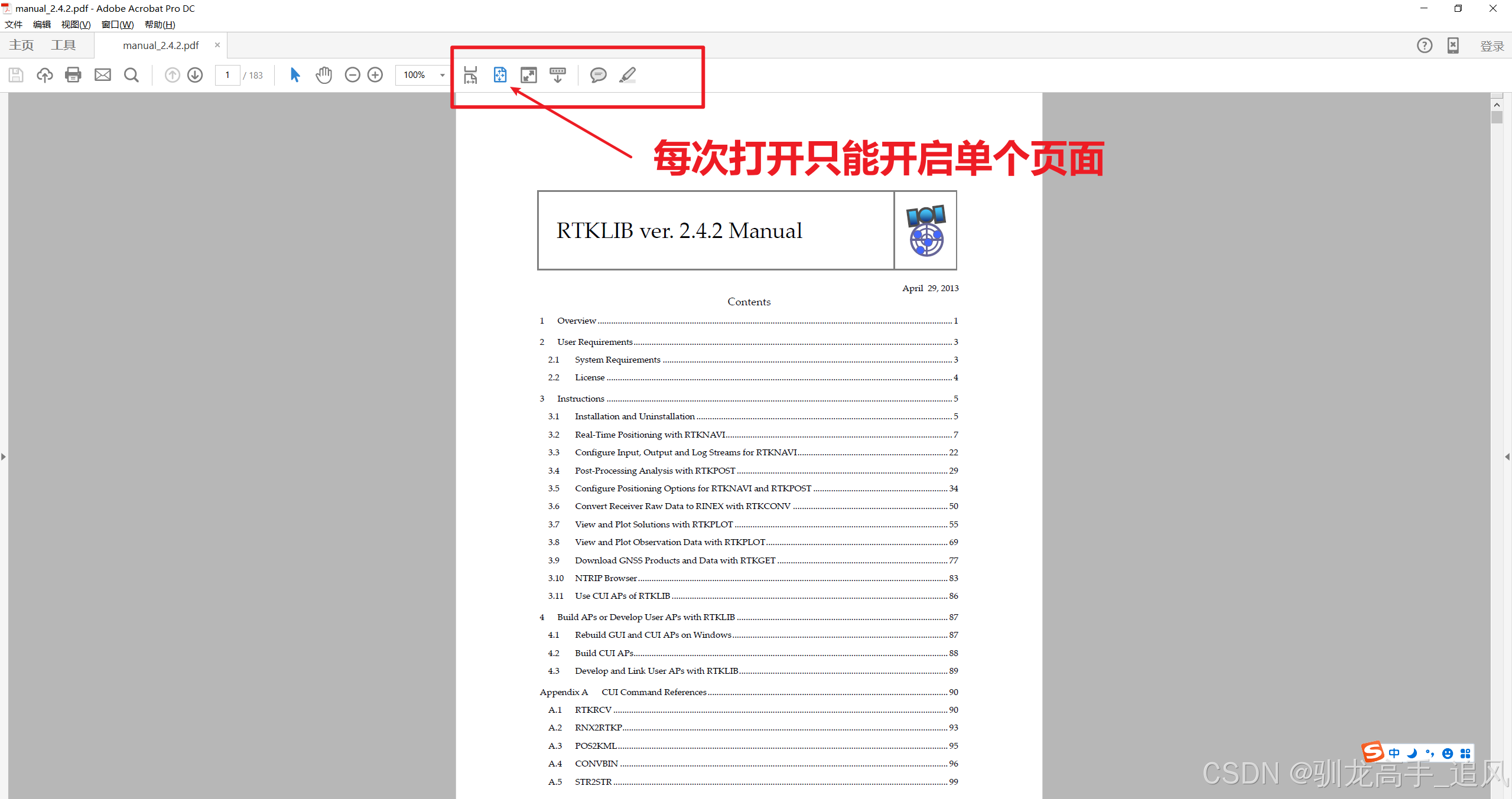Toggle full screen view mode
The width and height of the screenshot is (1512, 799).
[x=528, y=75]
